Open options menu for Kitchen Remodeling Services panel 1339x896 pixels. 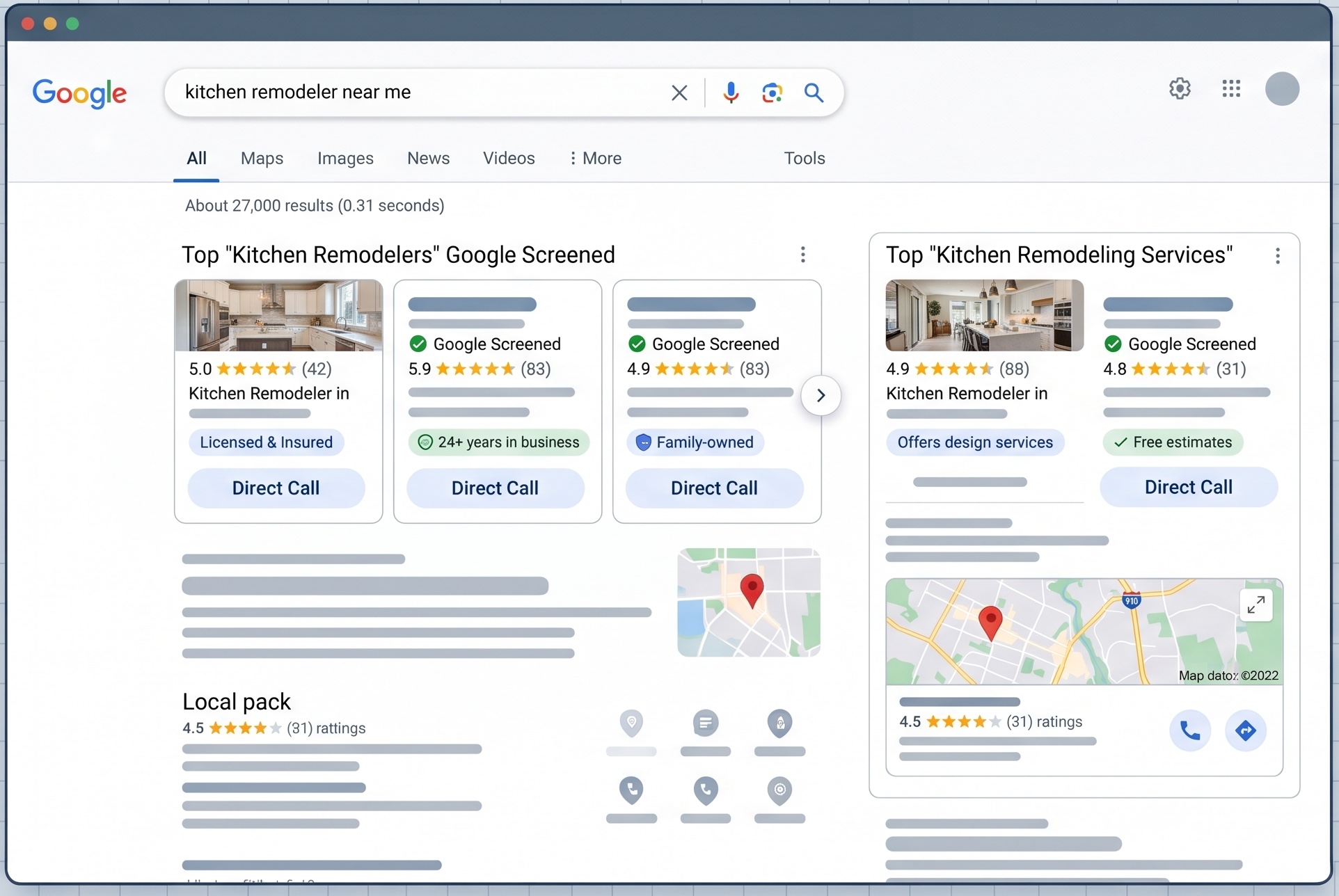pyautogui.click(x=1278, y=256)
